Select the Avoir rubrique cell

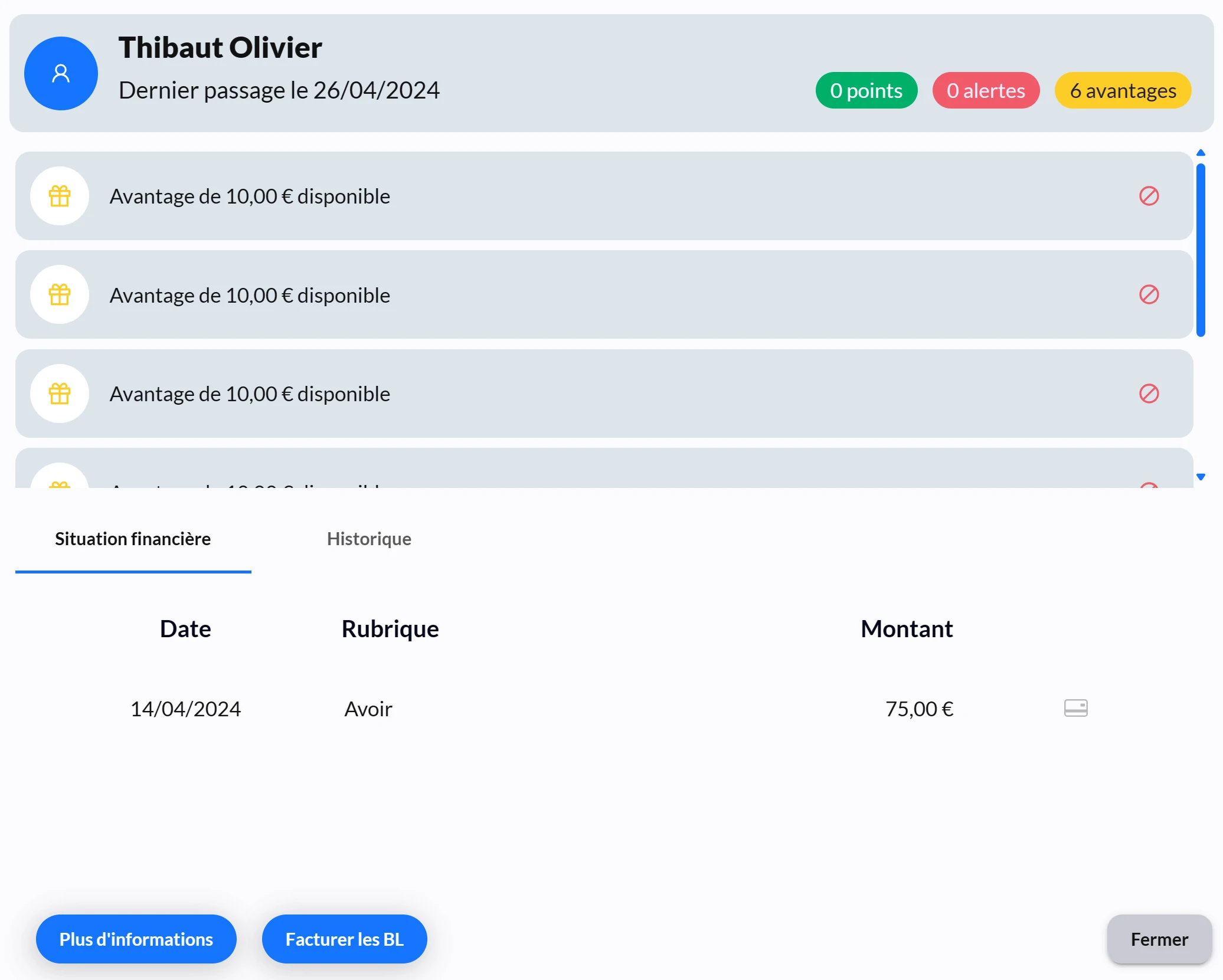point(368,709)
